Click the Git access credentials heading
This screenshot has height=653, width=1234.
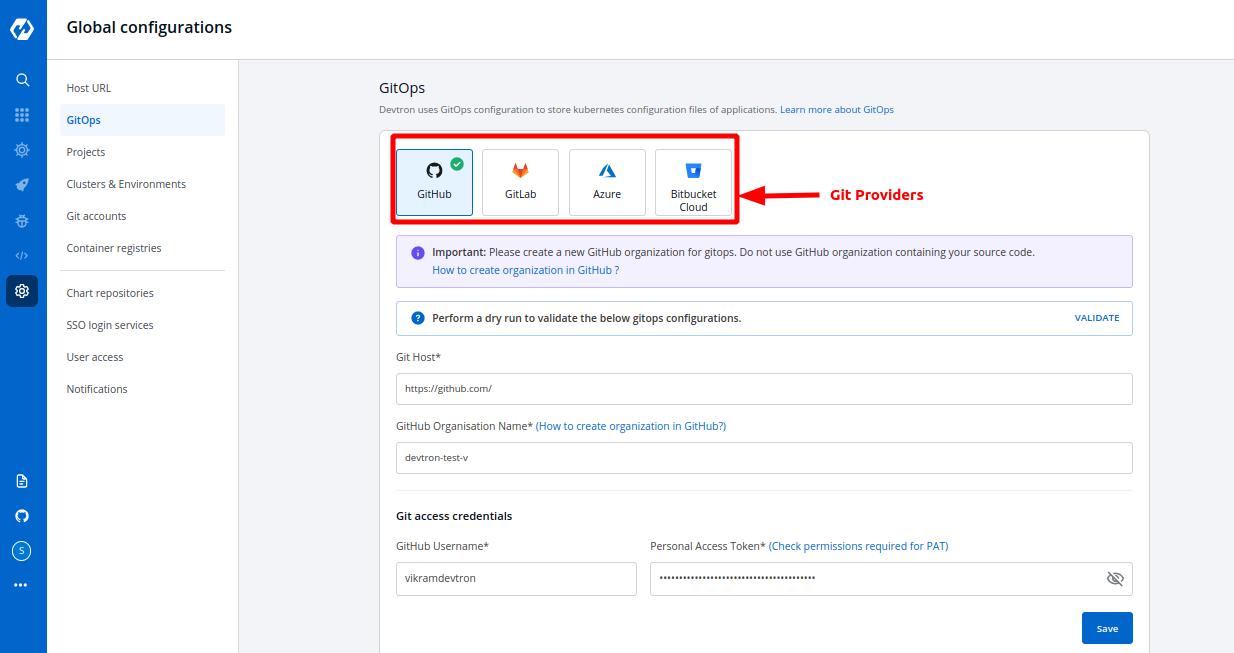point(454,516)
